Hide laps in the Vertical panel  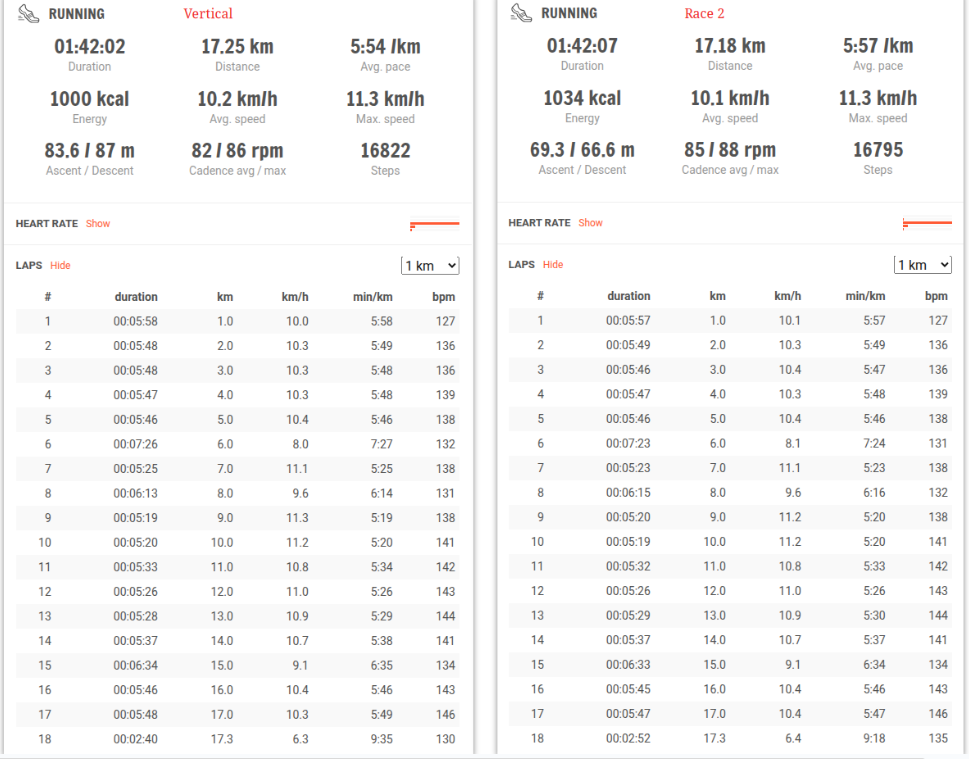click(60, 266)
